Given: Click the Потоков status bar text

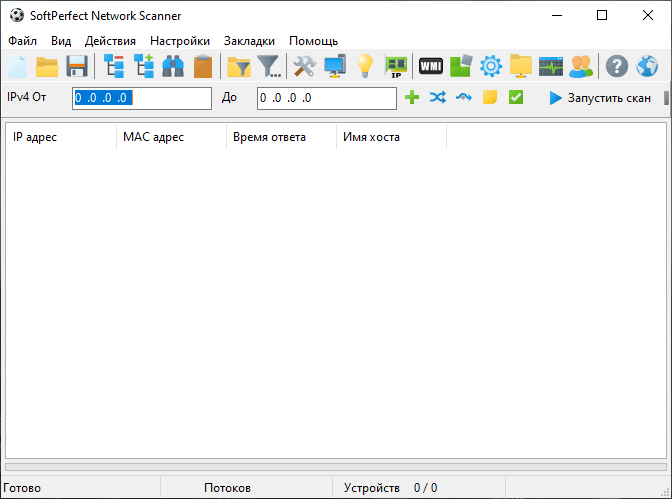Looking at the screenshot, I should (227, 488).
